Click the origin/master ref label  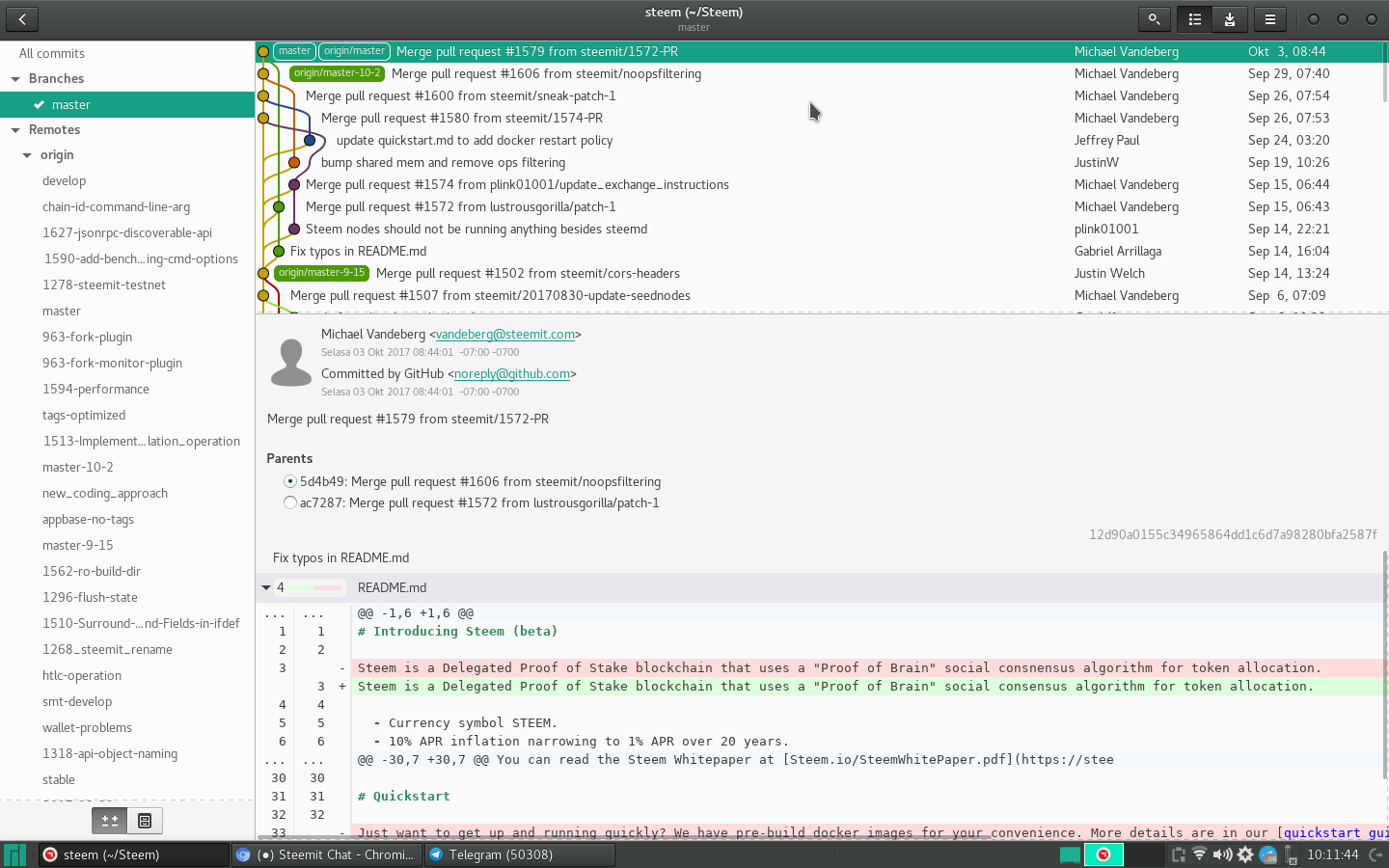point(354,51)
